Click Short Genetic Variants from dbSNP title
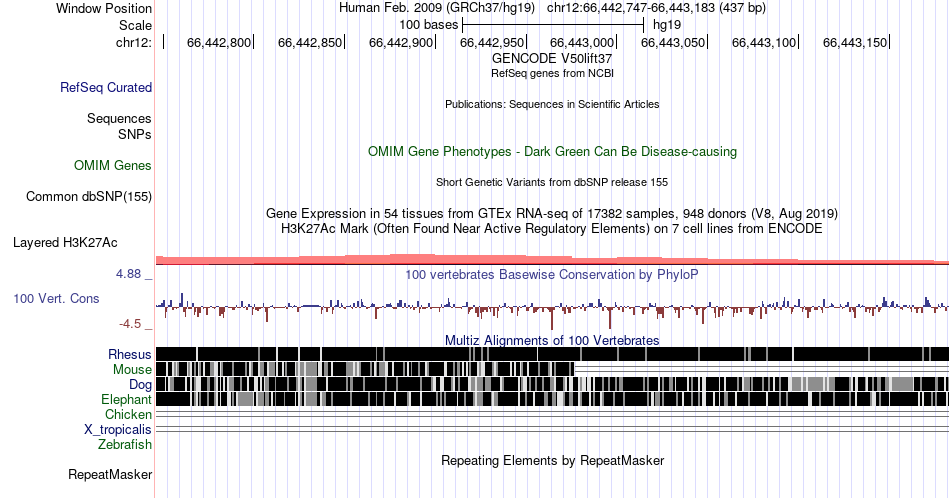950x498 pixels. tap(552, 182)
